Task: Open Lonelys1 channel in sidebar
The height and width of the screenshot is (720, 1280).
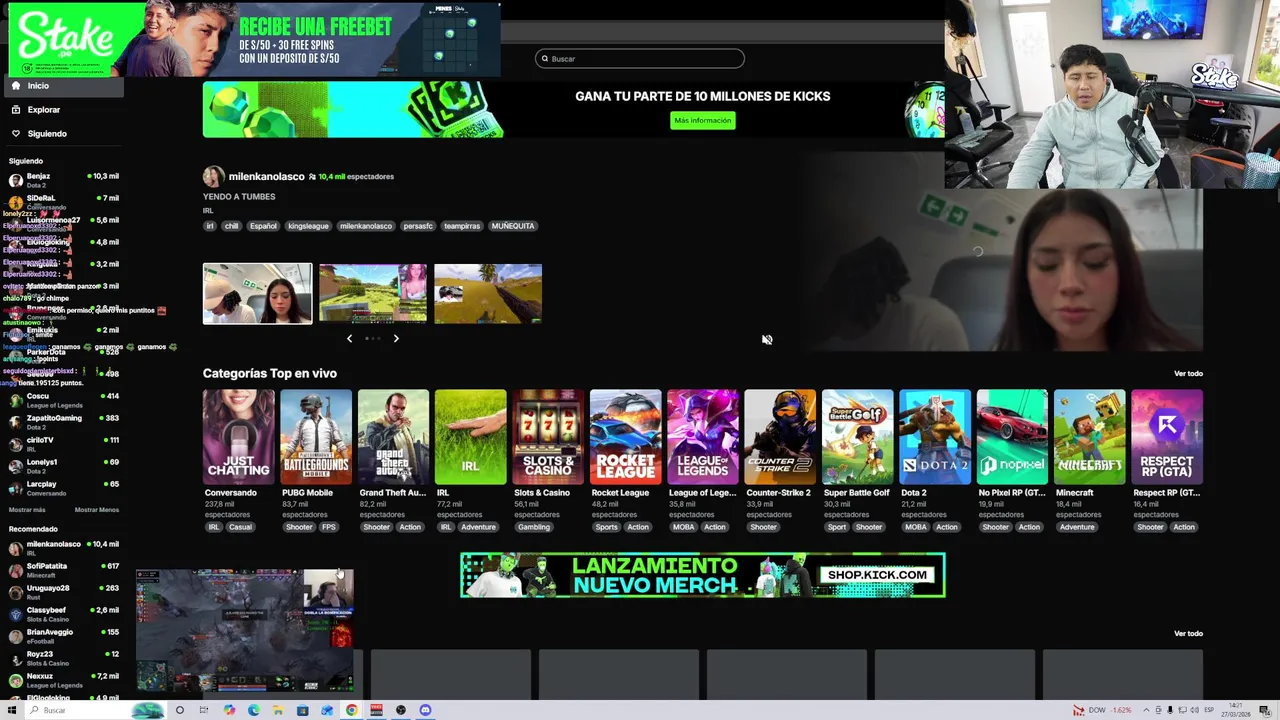Action: pyautogui.click(x=62, y=466)
